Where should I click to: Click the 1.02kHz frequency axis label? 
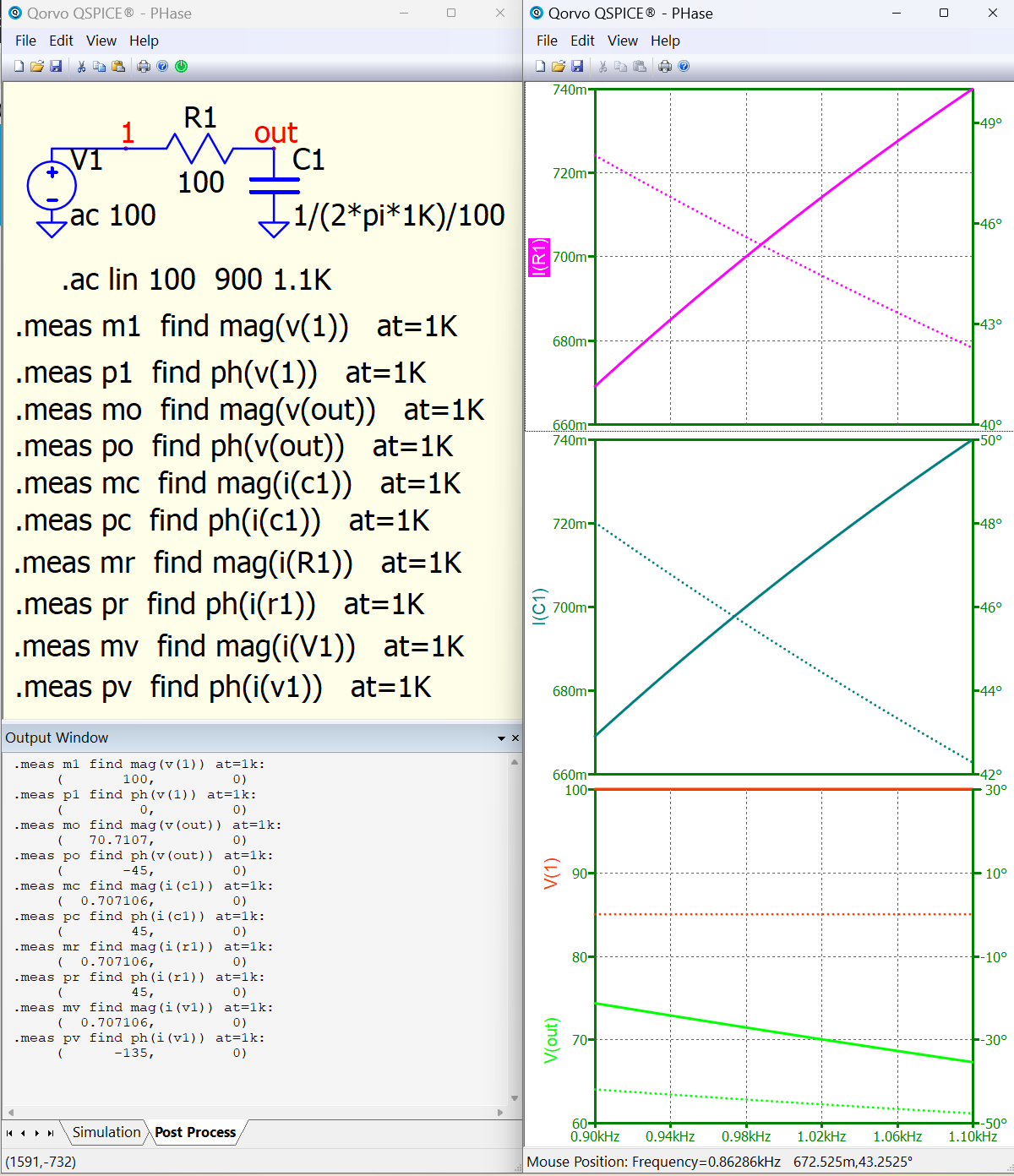pyautogui.click(x=821, y=1136)
